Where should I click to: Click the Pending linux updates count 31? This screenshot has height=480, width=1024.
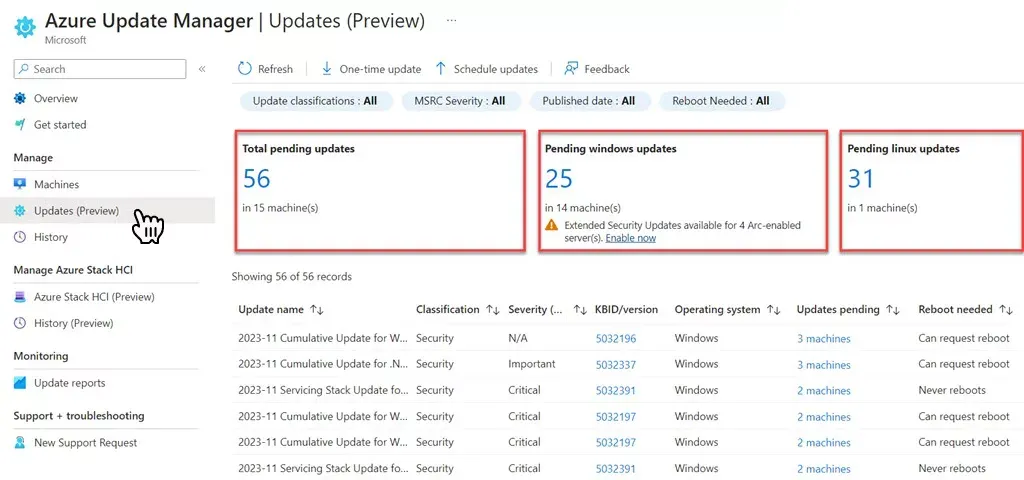861,178
